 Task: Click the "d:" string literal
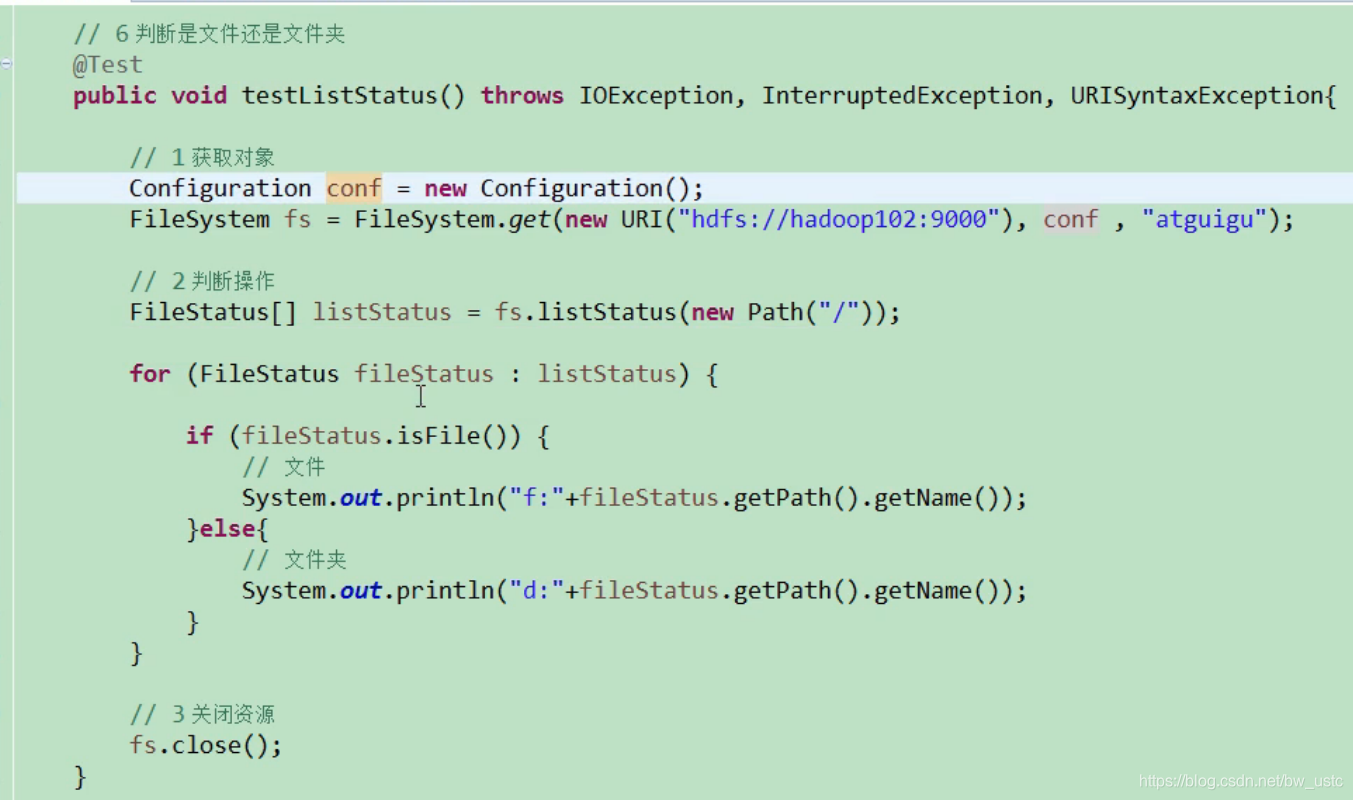tap(537, 591)
